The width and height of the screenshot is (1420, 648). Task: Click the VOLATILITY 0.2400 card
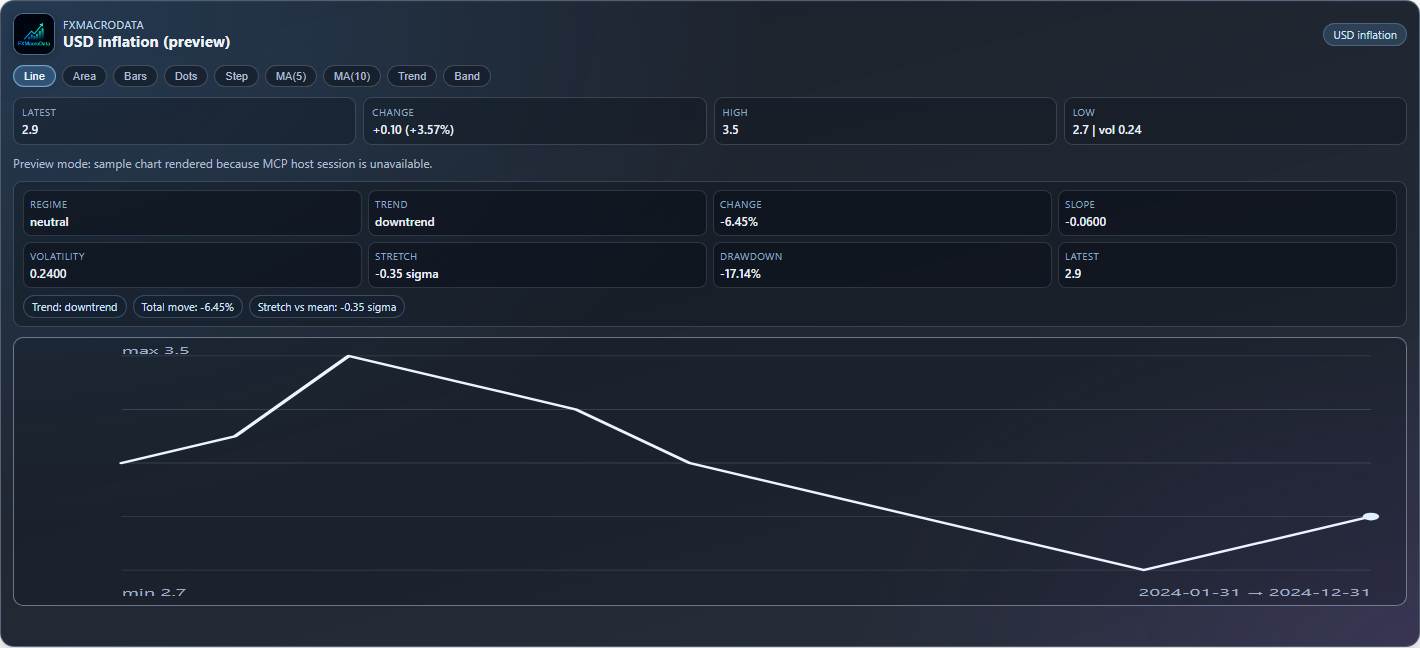tap(192, 265)
